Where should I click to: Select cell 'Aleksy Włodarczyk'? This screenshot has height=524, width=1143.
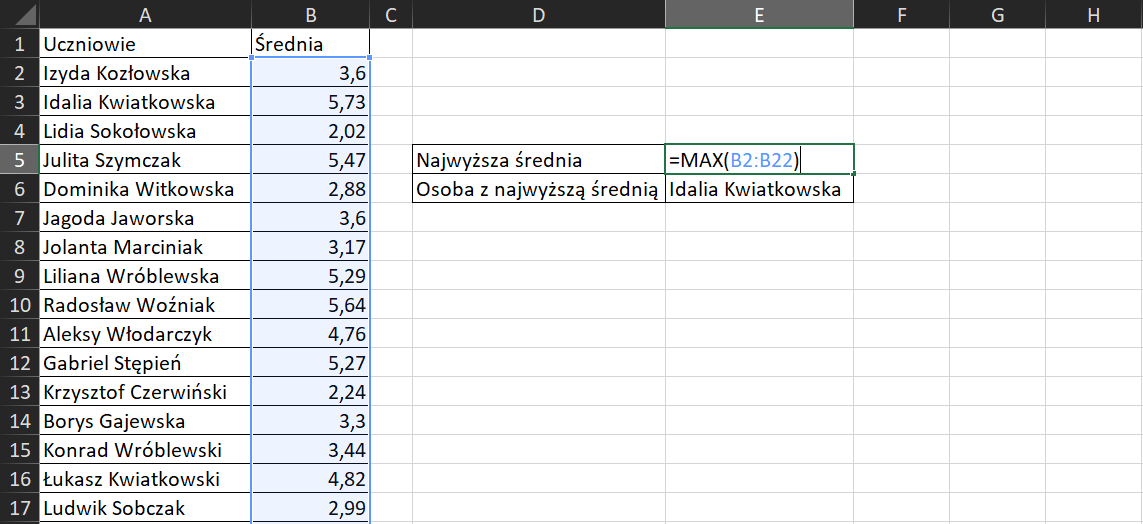pyautogui.click(x=145, y=334)
